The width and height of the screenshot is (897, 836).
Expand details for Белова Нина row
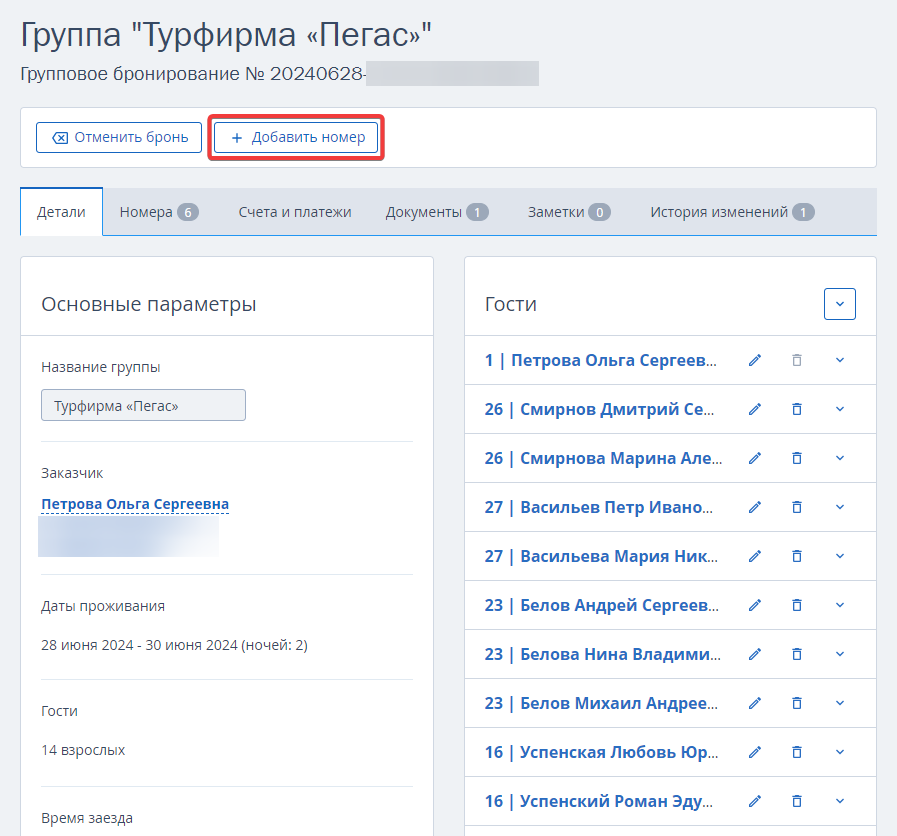840,654
